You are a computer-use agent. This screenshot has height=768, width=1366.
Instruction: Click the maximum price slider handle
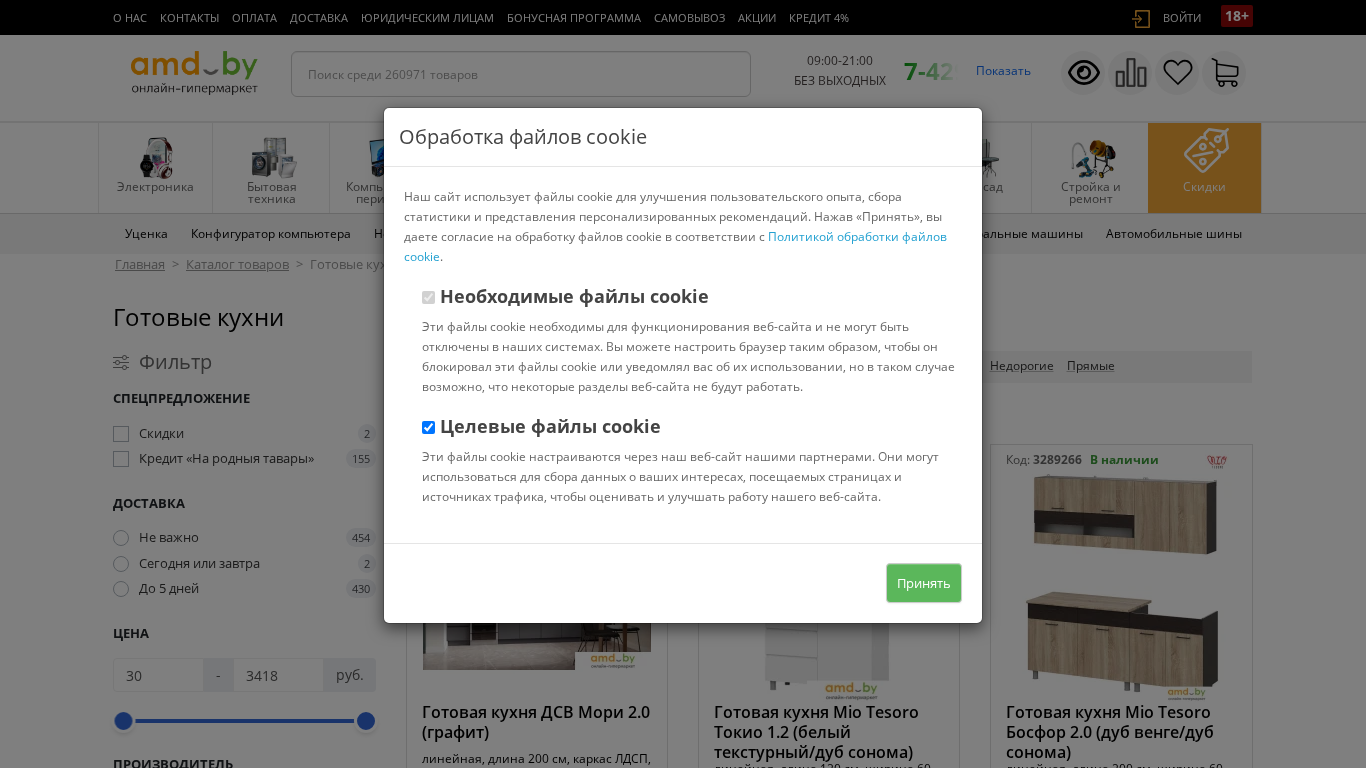366,721
